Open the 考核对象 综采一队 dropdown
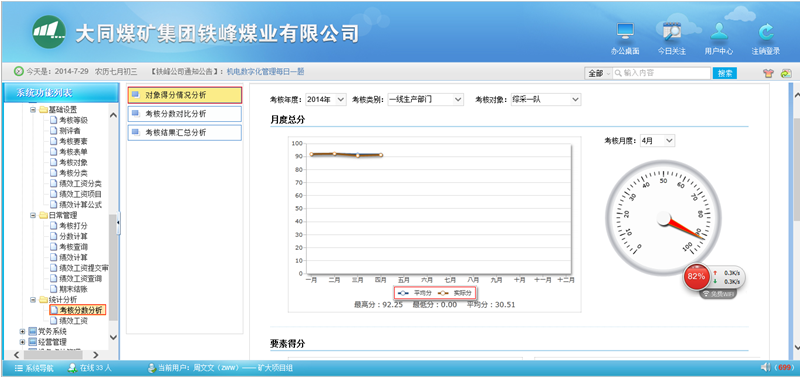Viewport: 800px width, 377px height. coord(545,99)
